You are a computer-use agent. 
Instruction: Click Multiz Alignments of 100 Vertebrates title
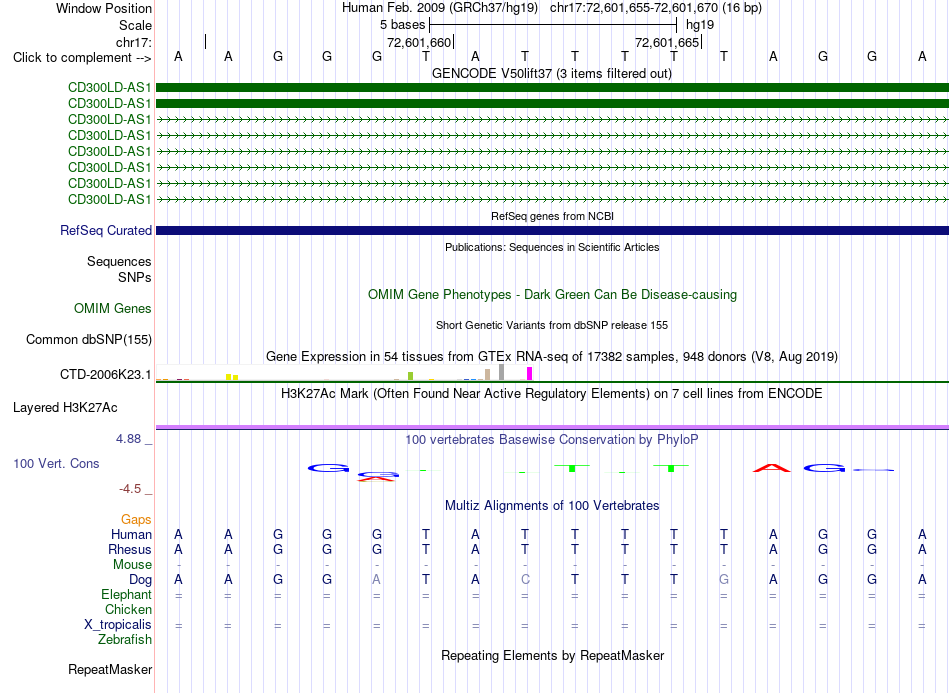point(552,506)
